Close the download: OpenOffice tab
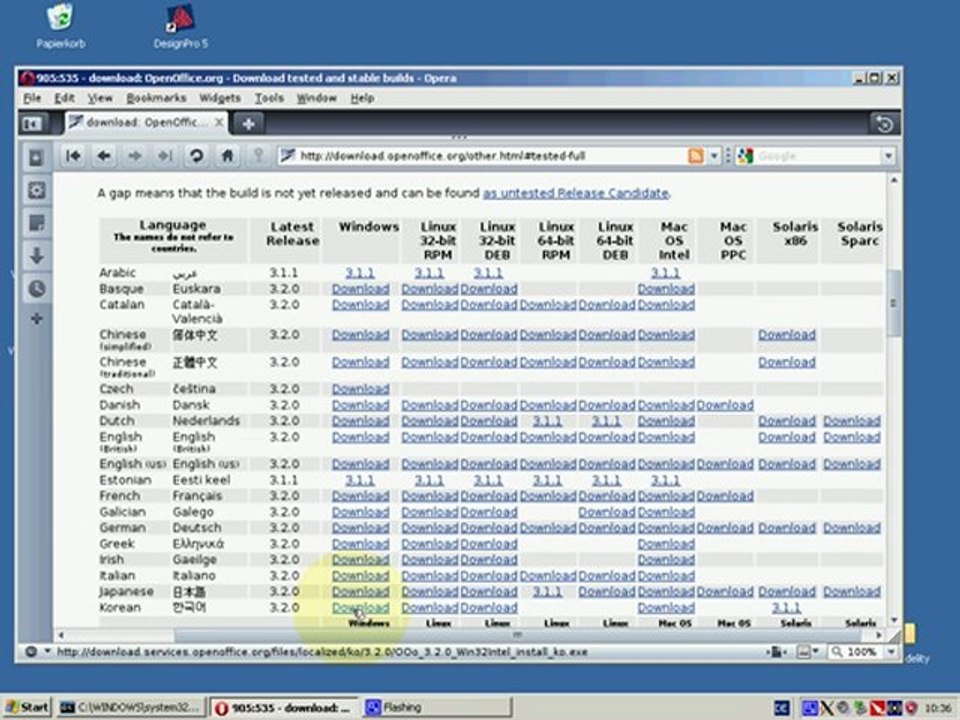The image size is (960, 720). click(x=219, y=122)
